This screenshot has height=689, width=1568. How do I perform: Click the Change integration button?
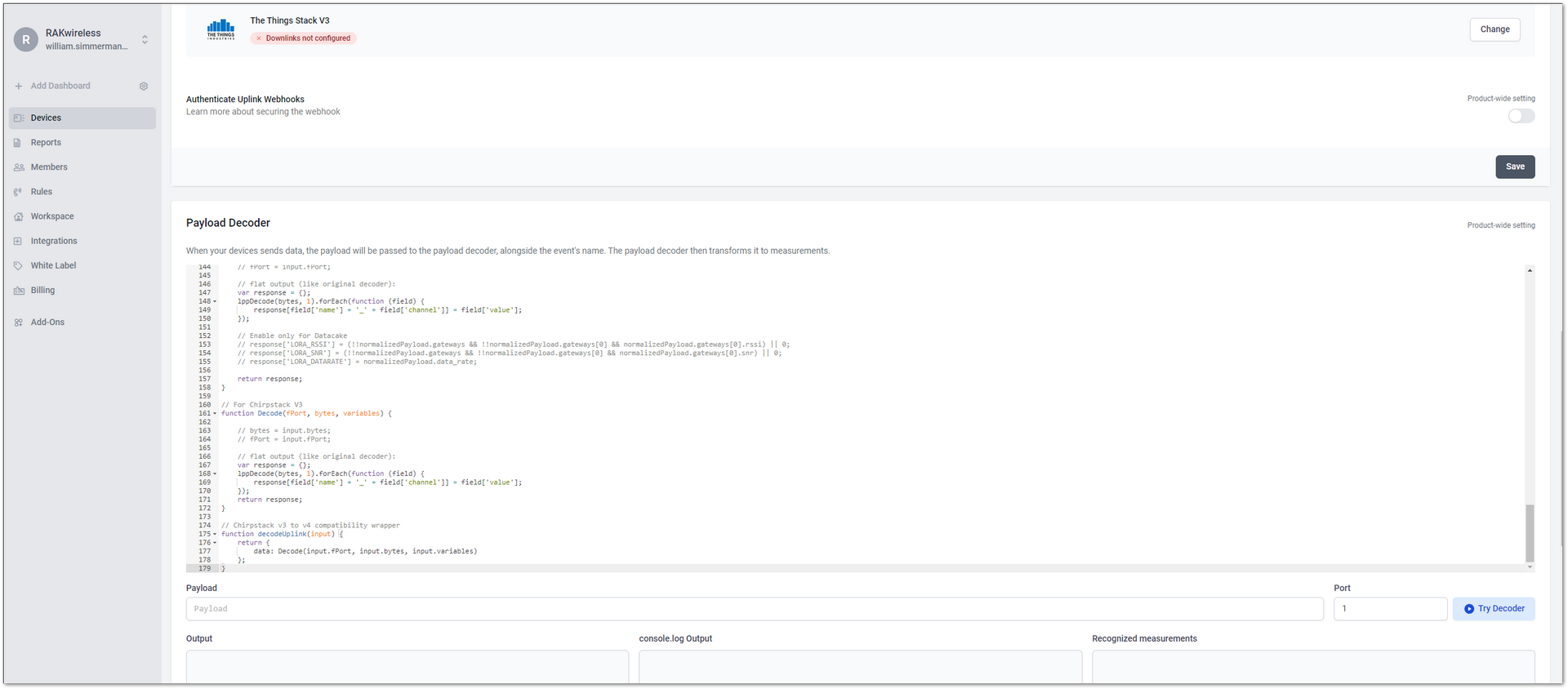coord(1494,29)
